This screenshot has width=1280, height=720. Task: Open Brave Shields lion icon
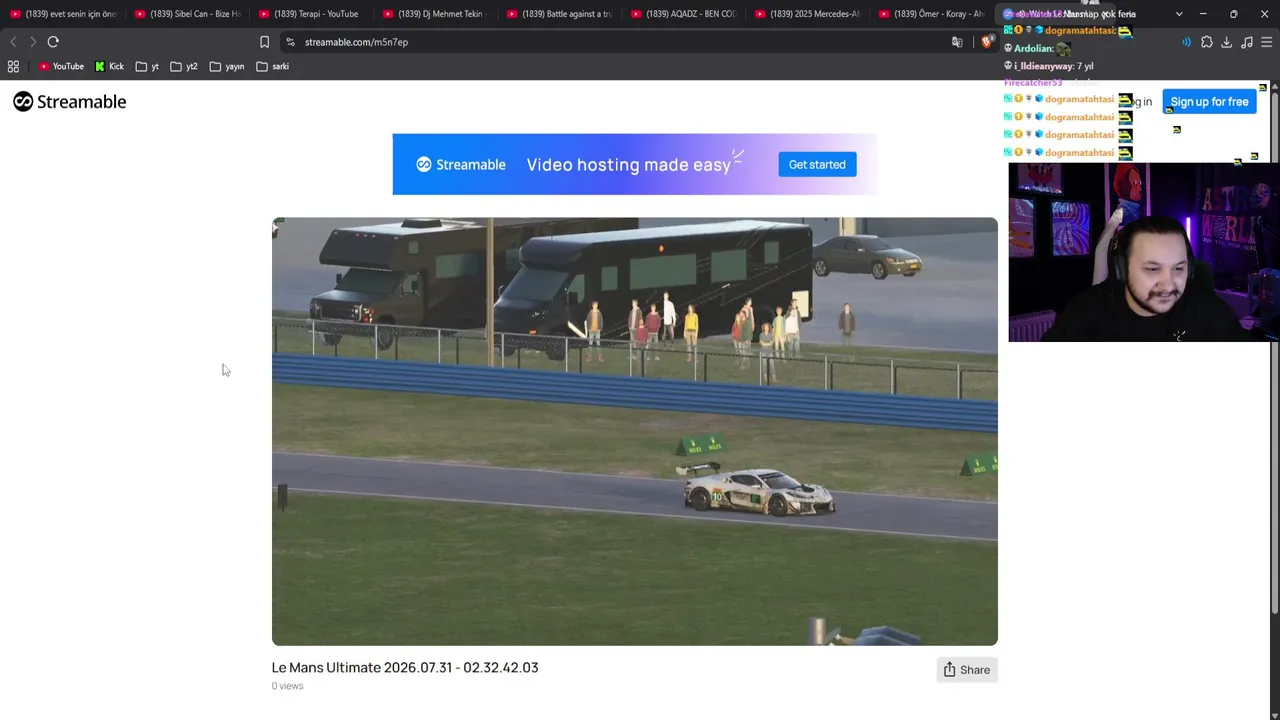[986, 42]
